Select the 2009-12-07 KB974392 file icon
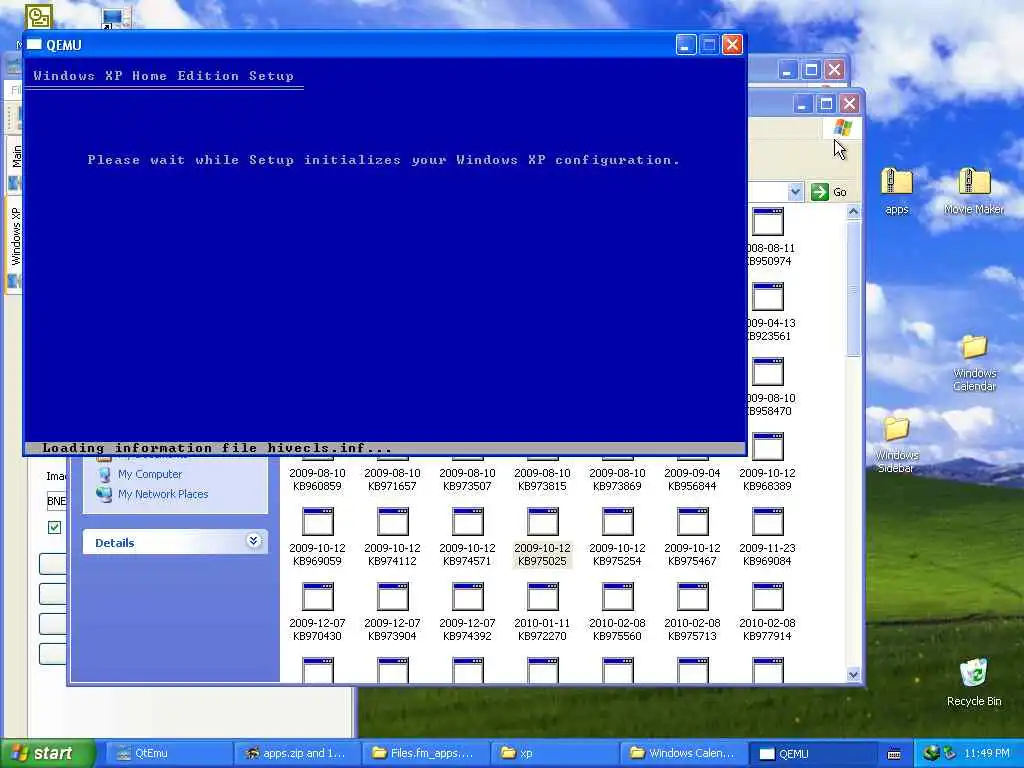1024x768 pixels. tap(468, 597)
